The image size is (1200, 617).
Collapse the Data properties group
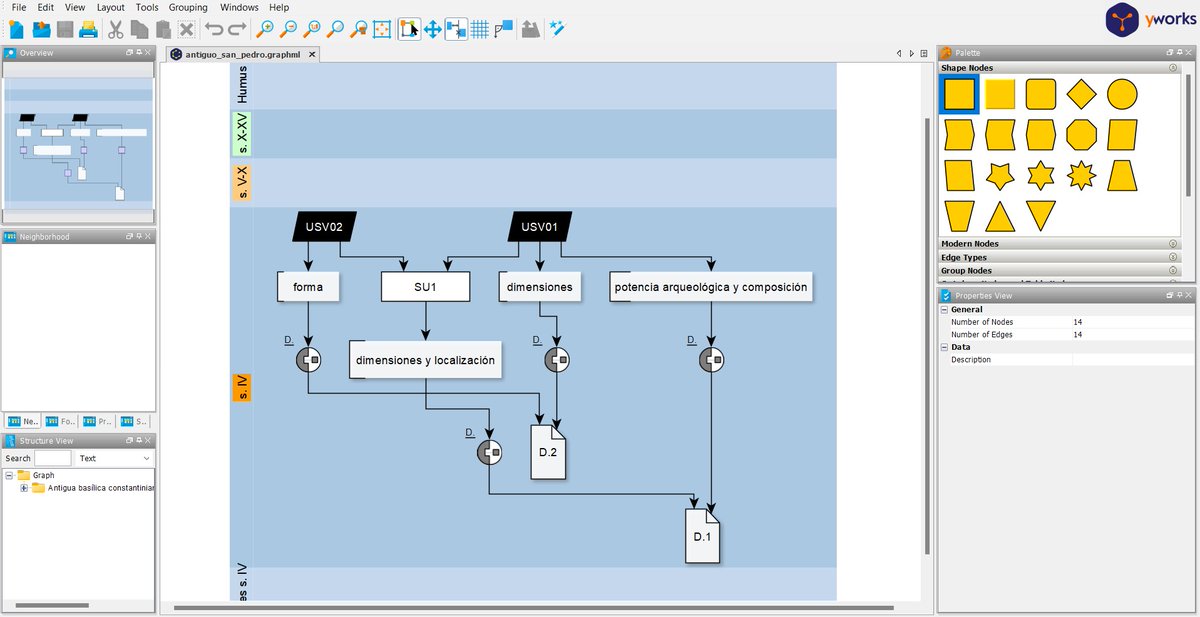pos(944,347)
